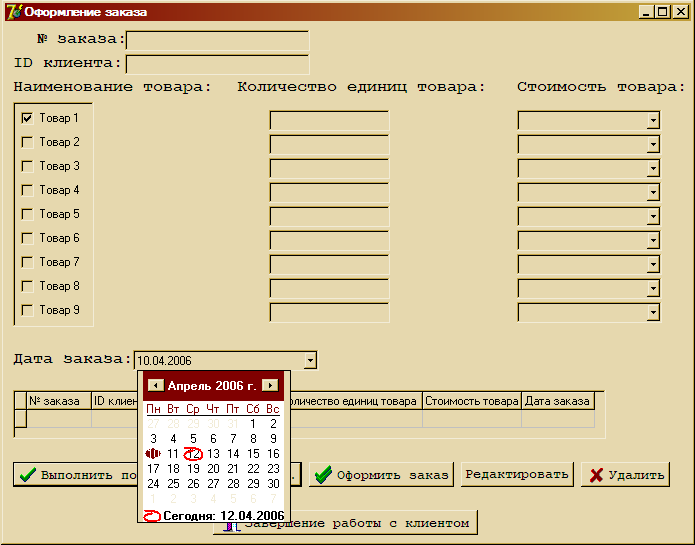Click quantity field for Товар 9
Viewport: 695px width, 545px height.
(329, 312)
